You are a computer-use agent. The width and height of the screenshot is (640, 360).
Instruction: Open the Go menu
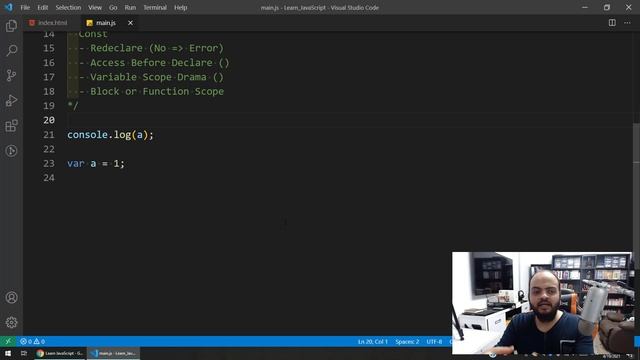pos(113,7)
